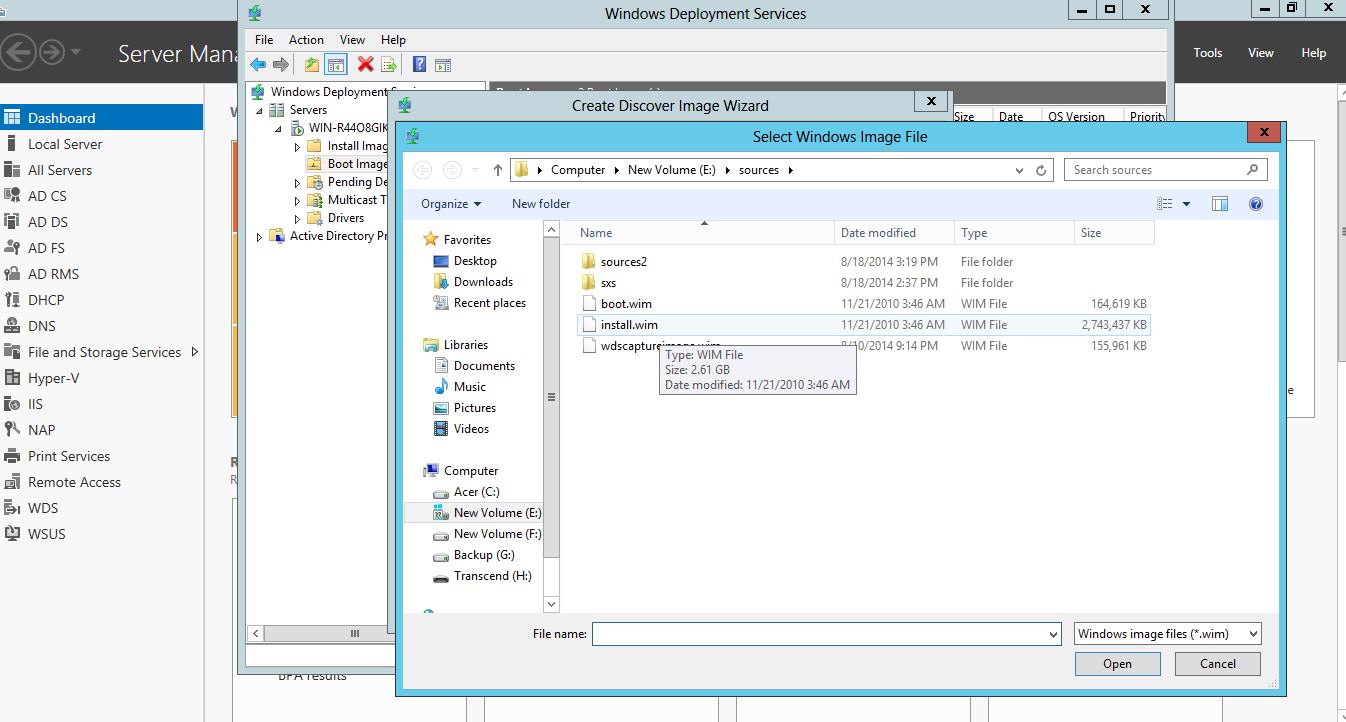Collapse the Servers node in WDS tree
This screenshot has height=722, width=1346.
(x=260, y=110)
